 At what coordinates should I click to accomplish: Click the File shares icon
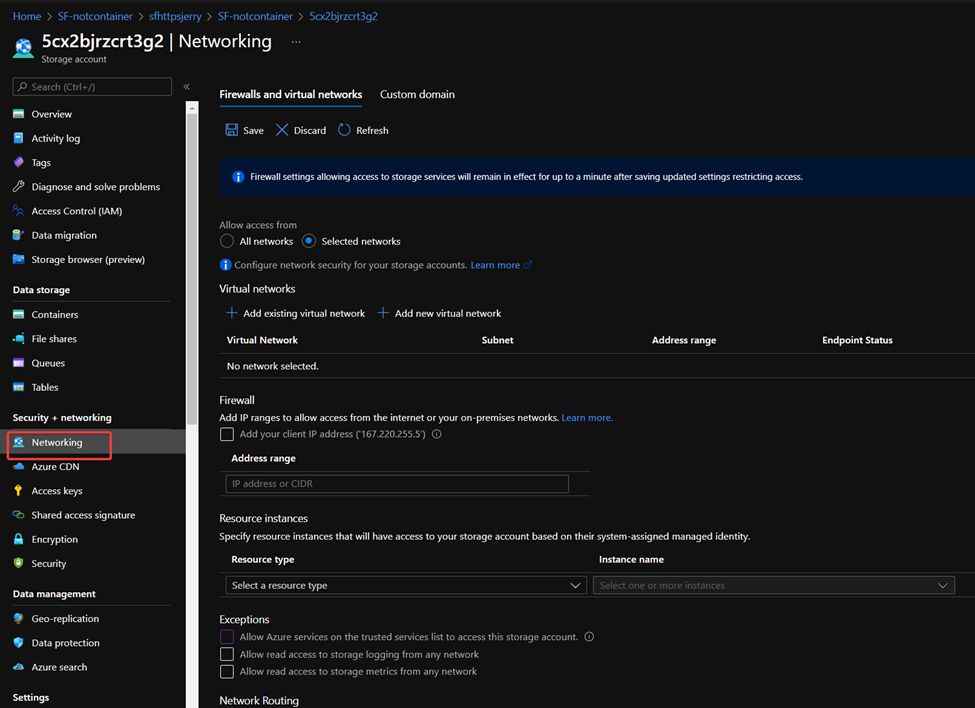point(19,339)
